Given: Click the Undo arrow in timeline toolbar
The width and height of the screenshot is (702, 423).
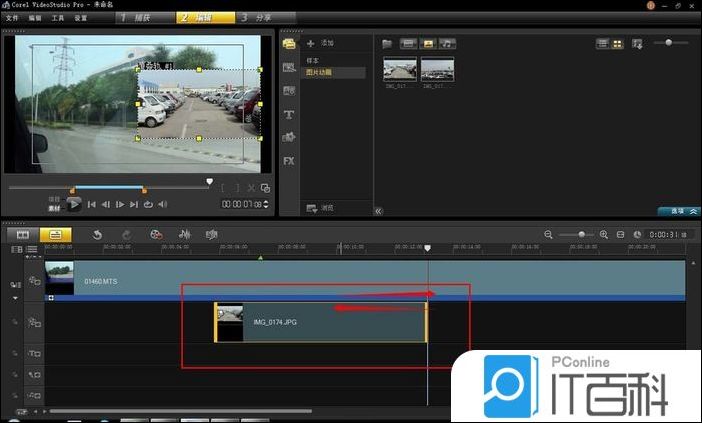Looking at the screenshot, I should click(x=97, y=234).
